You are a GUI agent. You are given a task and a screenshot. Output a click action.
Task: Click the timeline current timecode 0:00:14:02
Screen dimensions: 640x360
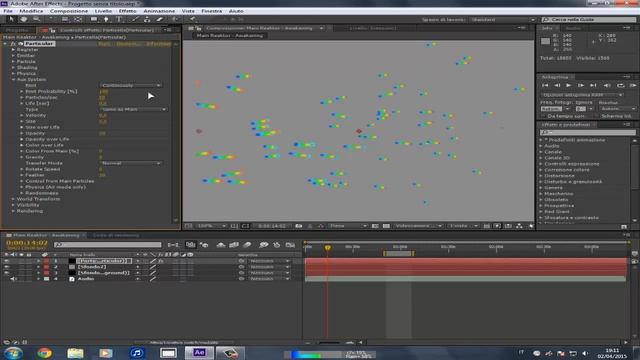[27, 243]
